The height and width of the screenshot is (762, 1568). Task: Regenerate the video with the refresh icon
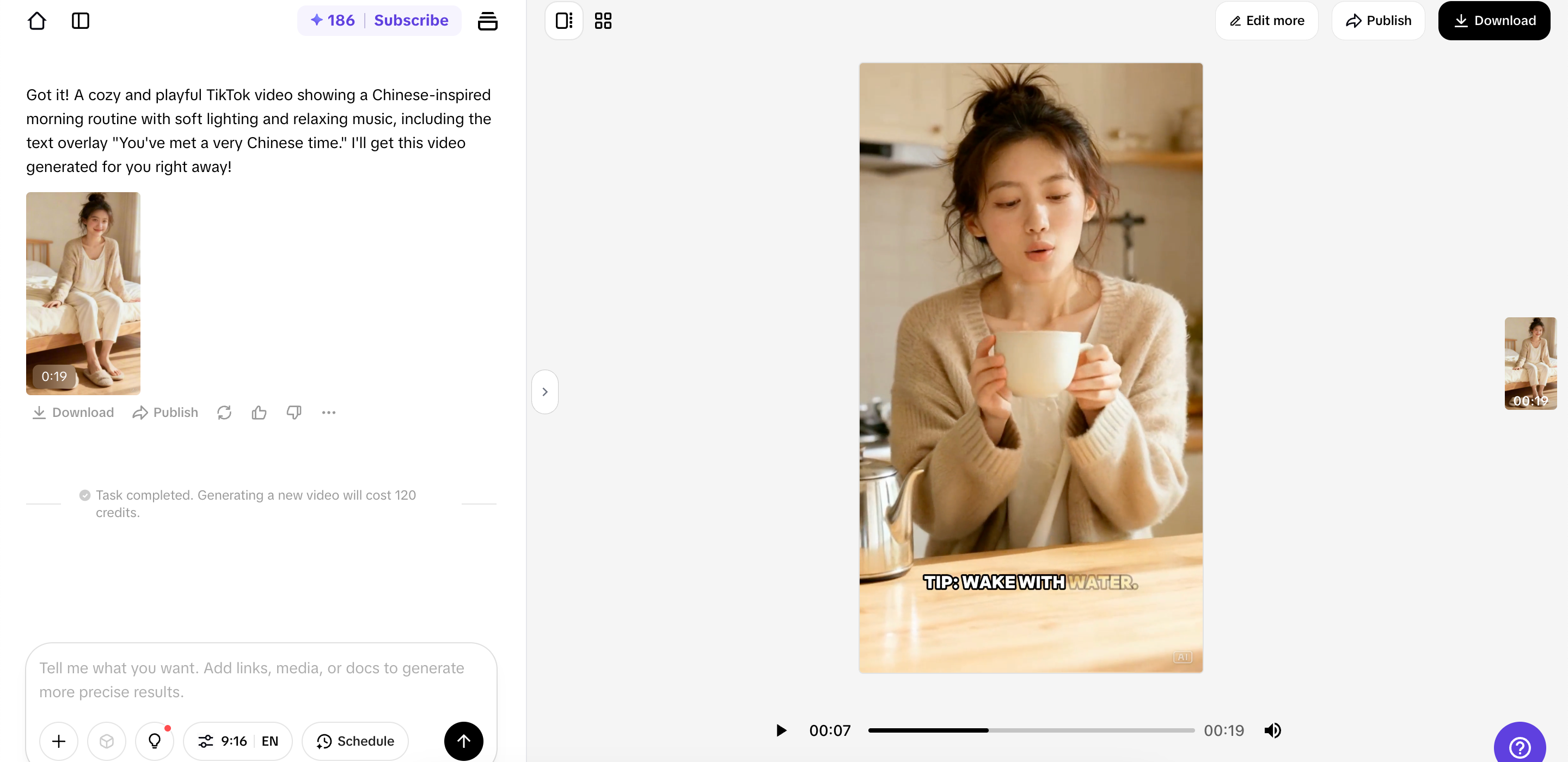point(224,412)
